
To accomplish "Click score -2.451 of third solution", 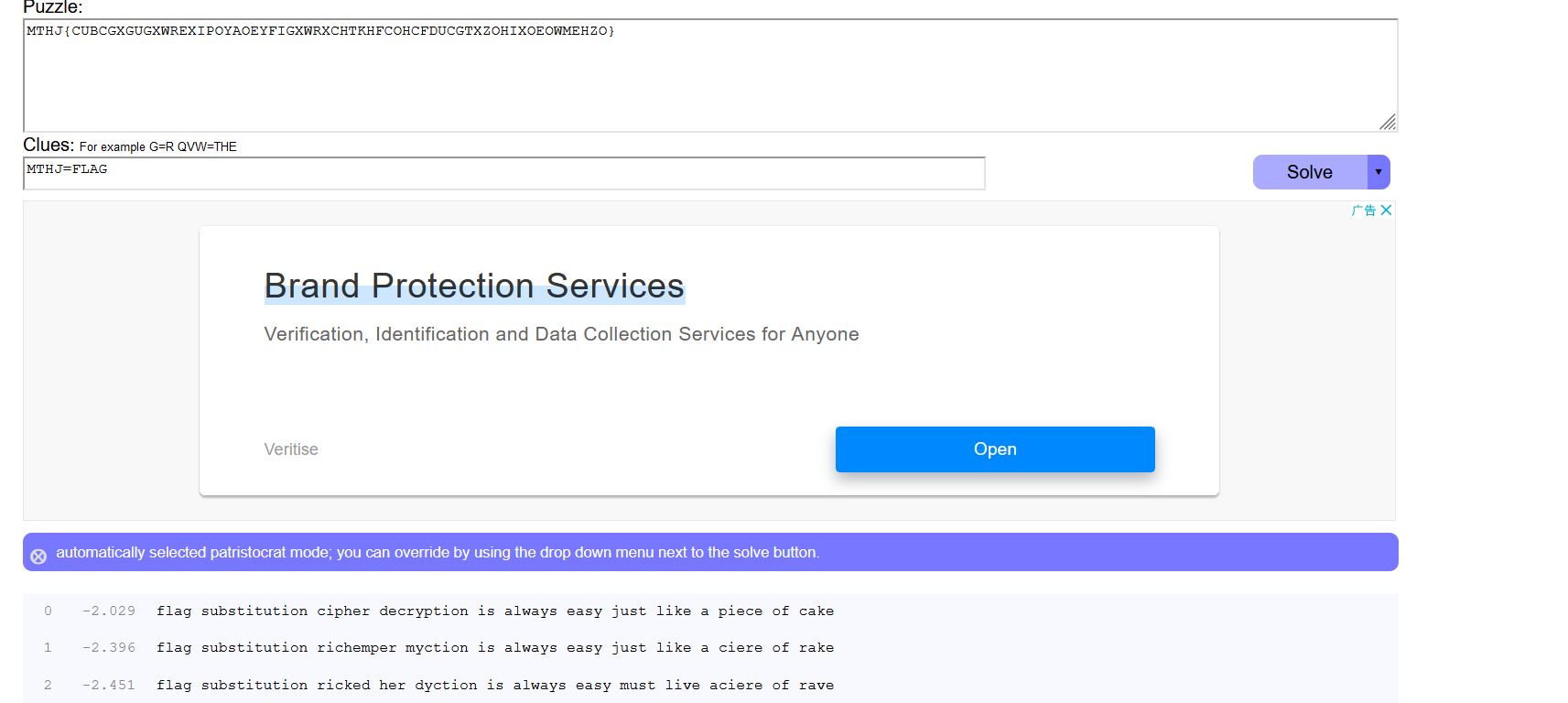I will pos(109,685).
